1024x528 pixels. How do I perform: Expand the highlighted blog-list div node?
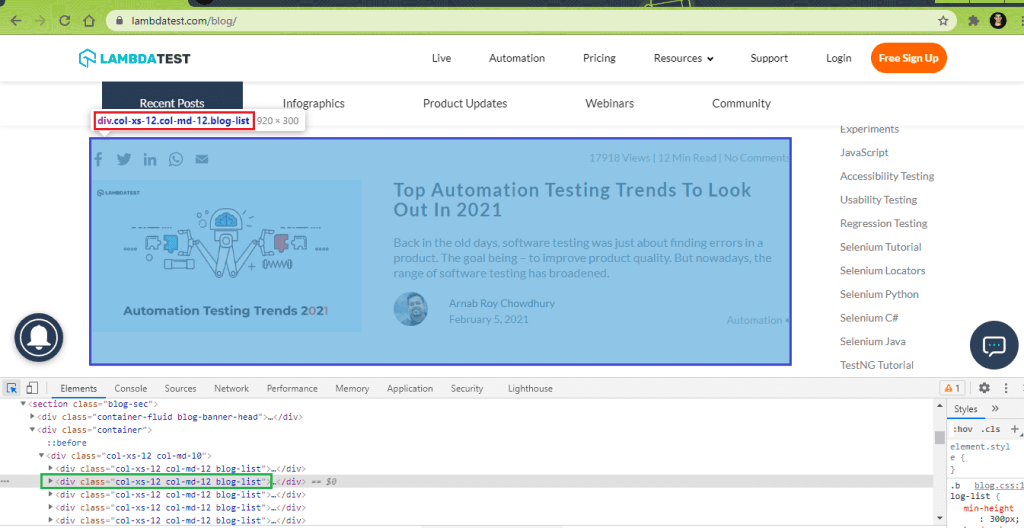(x=52, y=481)
